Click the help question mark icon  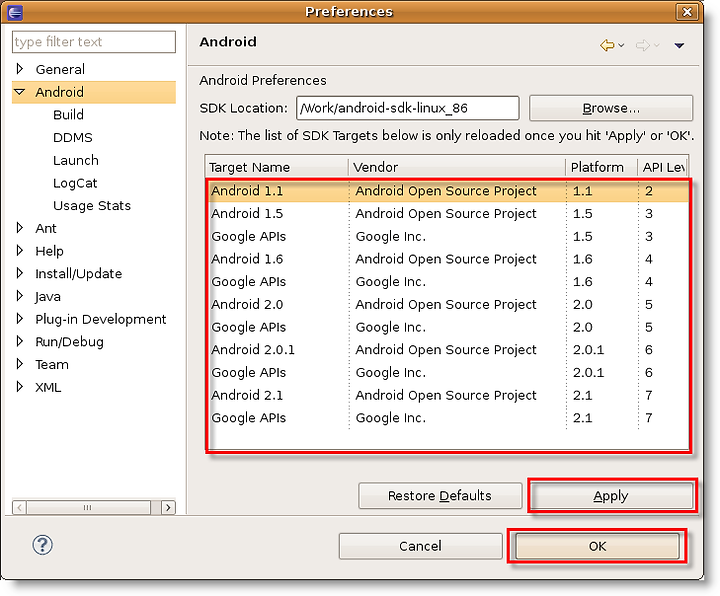click(x=42, y=545)
